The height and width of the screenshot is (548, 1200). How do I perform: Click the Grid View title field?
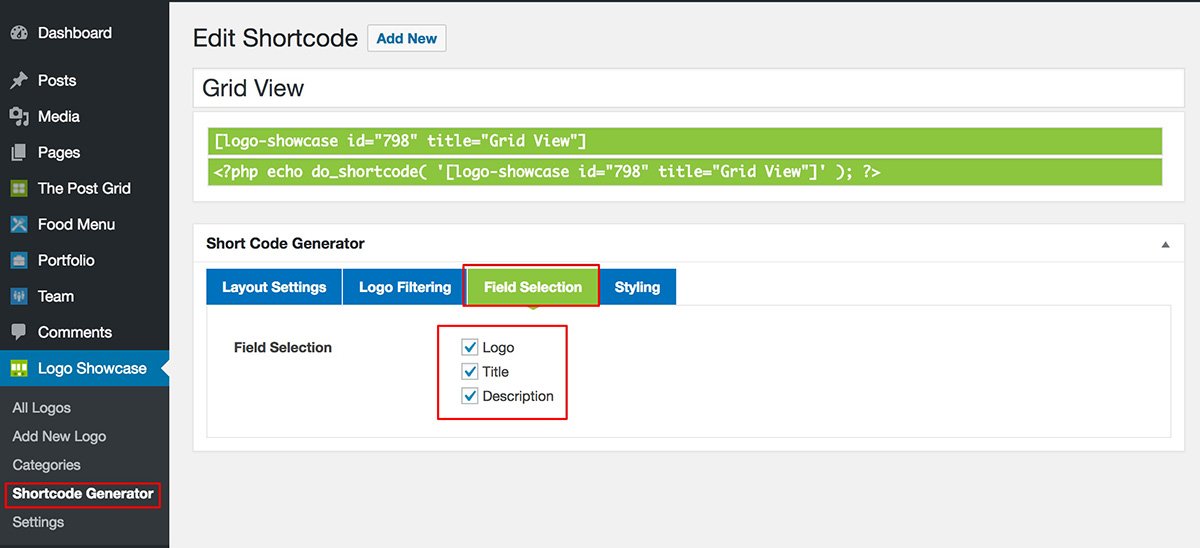[x=688, y=88]
